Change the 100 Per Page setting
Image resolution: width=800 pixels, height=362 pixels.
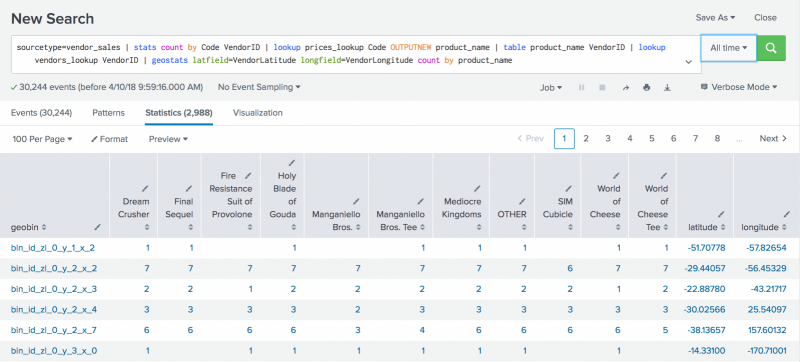coord(42,139)
